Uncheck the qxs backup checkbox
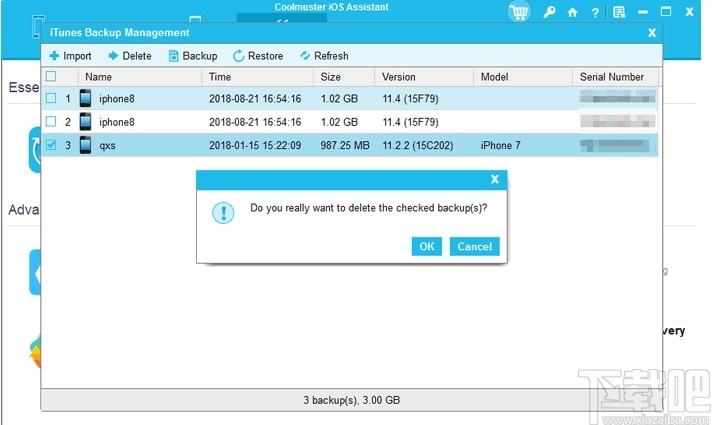Viewport: 713px width, 425px height. (51, 145)
